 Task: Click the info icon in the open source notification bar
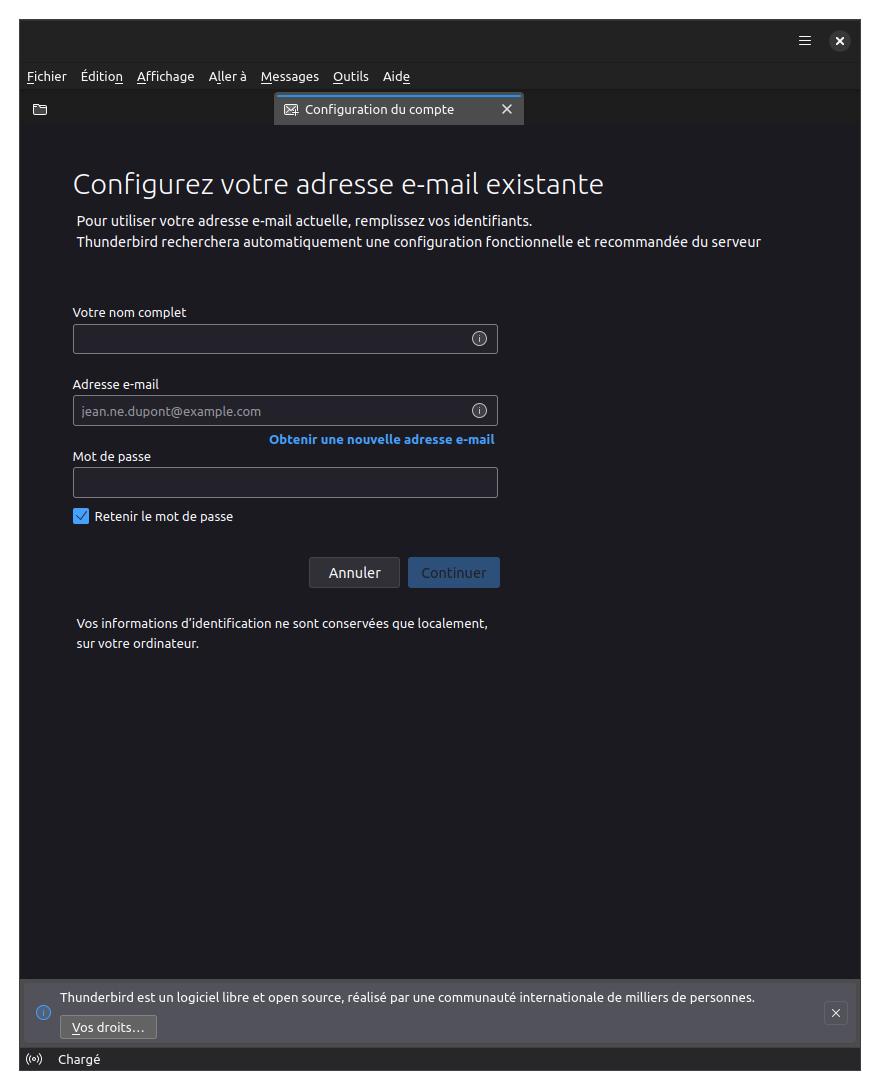click(43, 1012)
